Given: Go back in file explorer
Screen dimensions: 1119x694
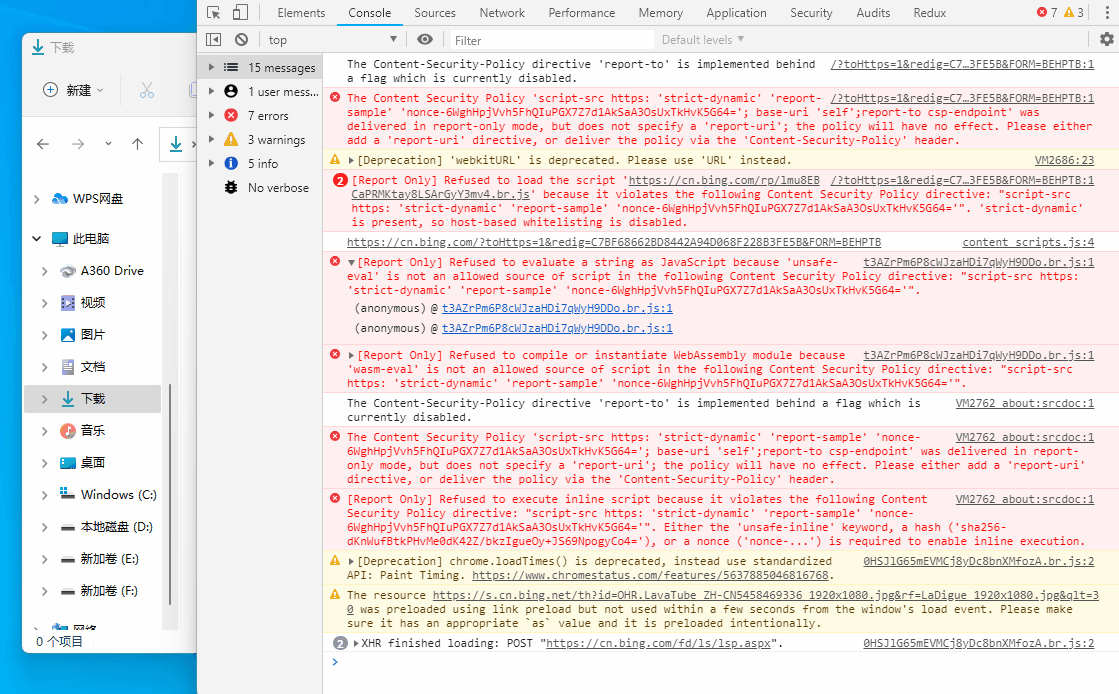Looking at the screenshot, I should click(43, 144).
